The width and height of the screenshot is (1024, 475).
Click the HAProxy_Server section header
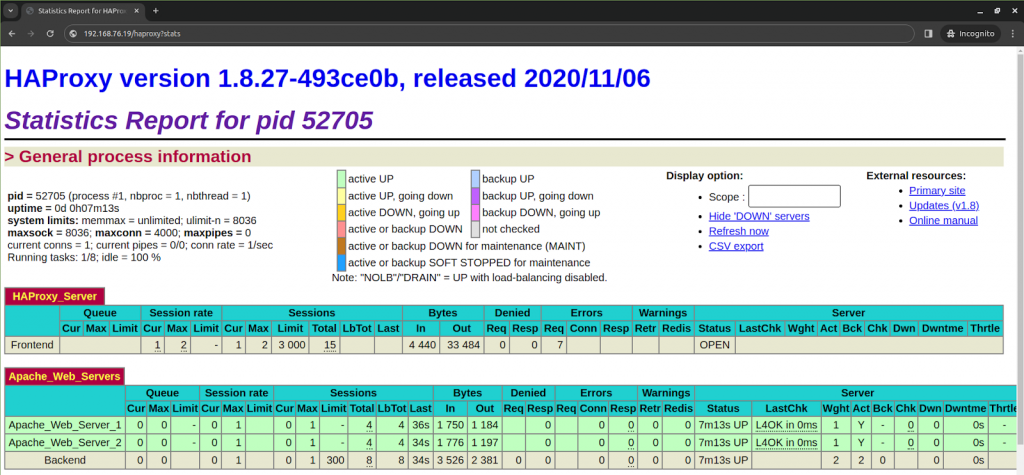[54, 297]
